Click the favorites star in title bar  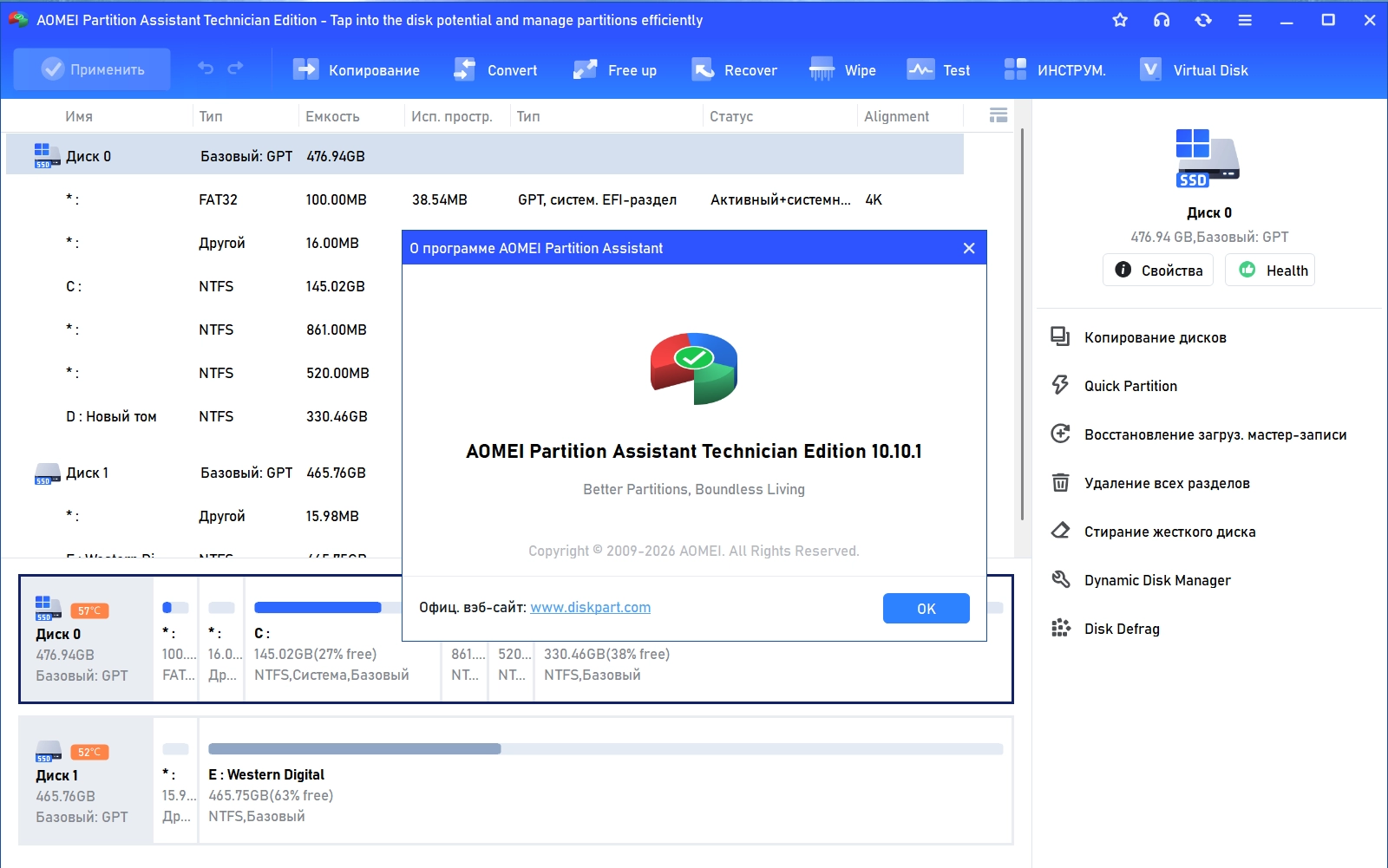(x=1120, y=20)
